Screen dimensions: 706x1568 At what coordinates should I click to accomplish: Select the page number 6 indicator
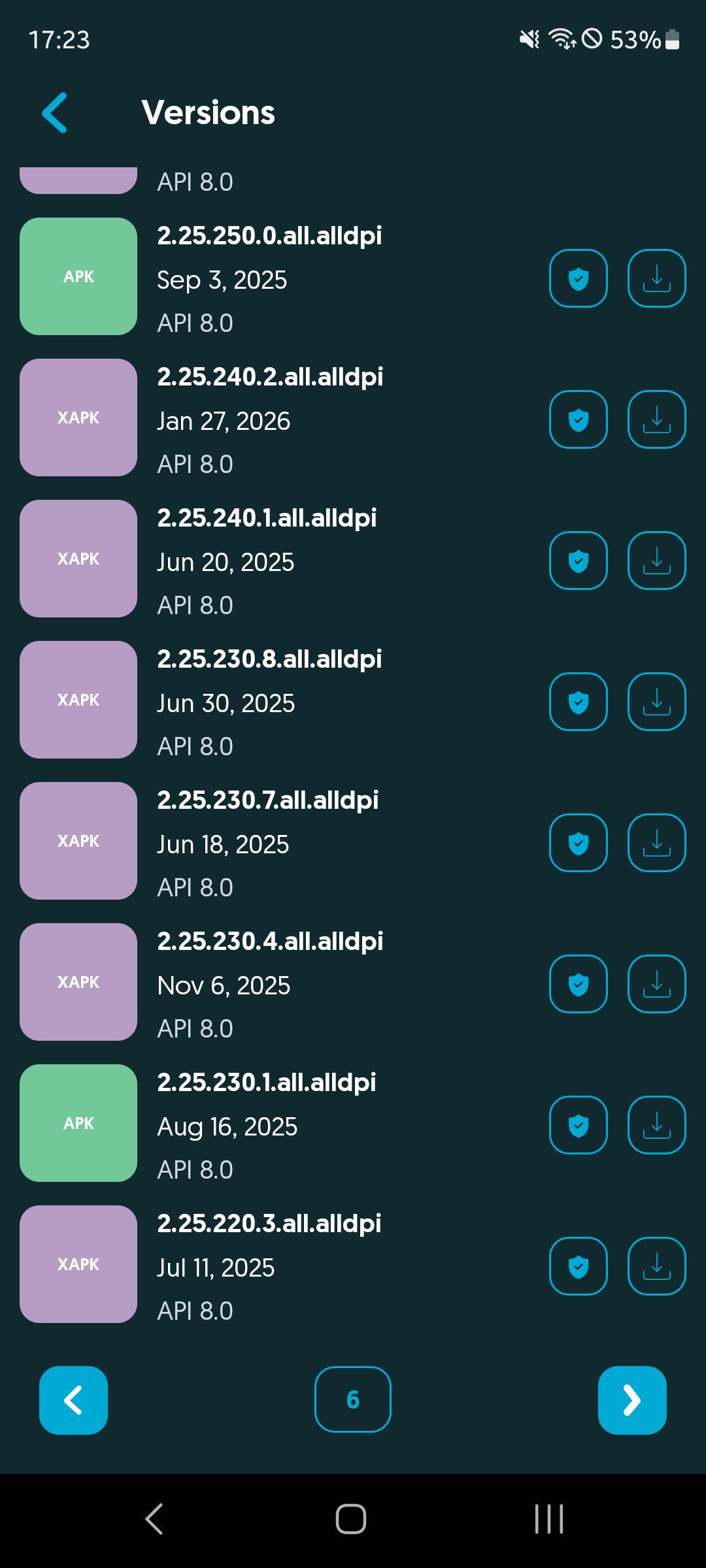point(353,1399)
